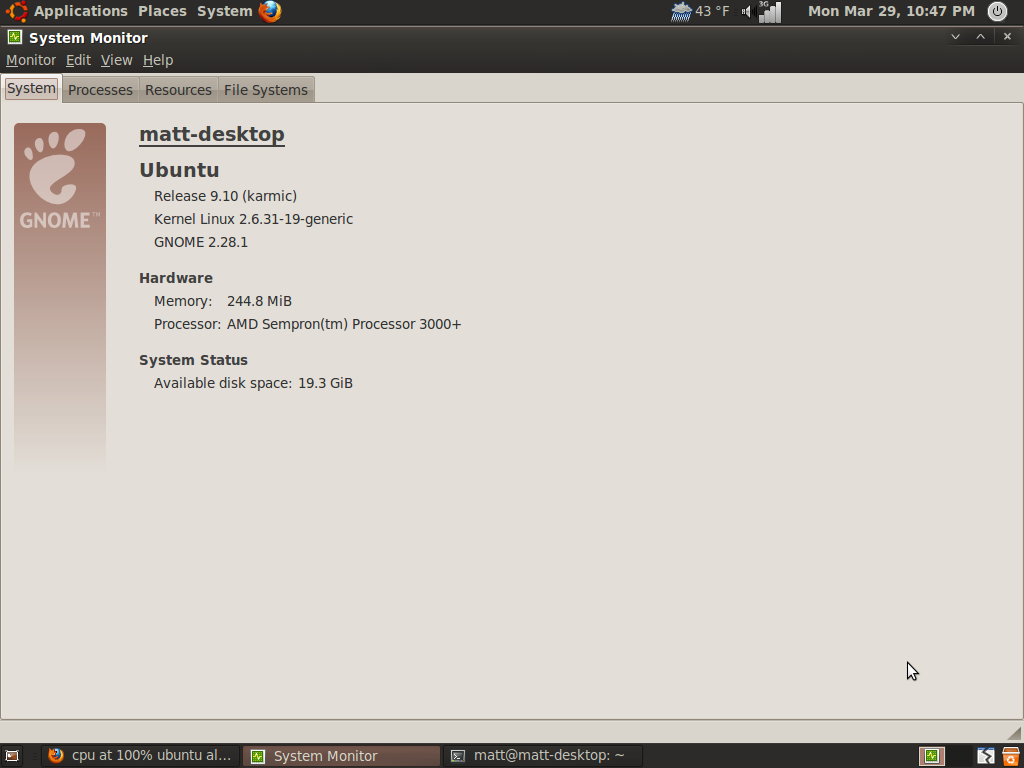
Task: Expand the window options chevron in titlebar
Action: (956, 36)
